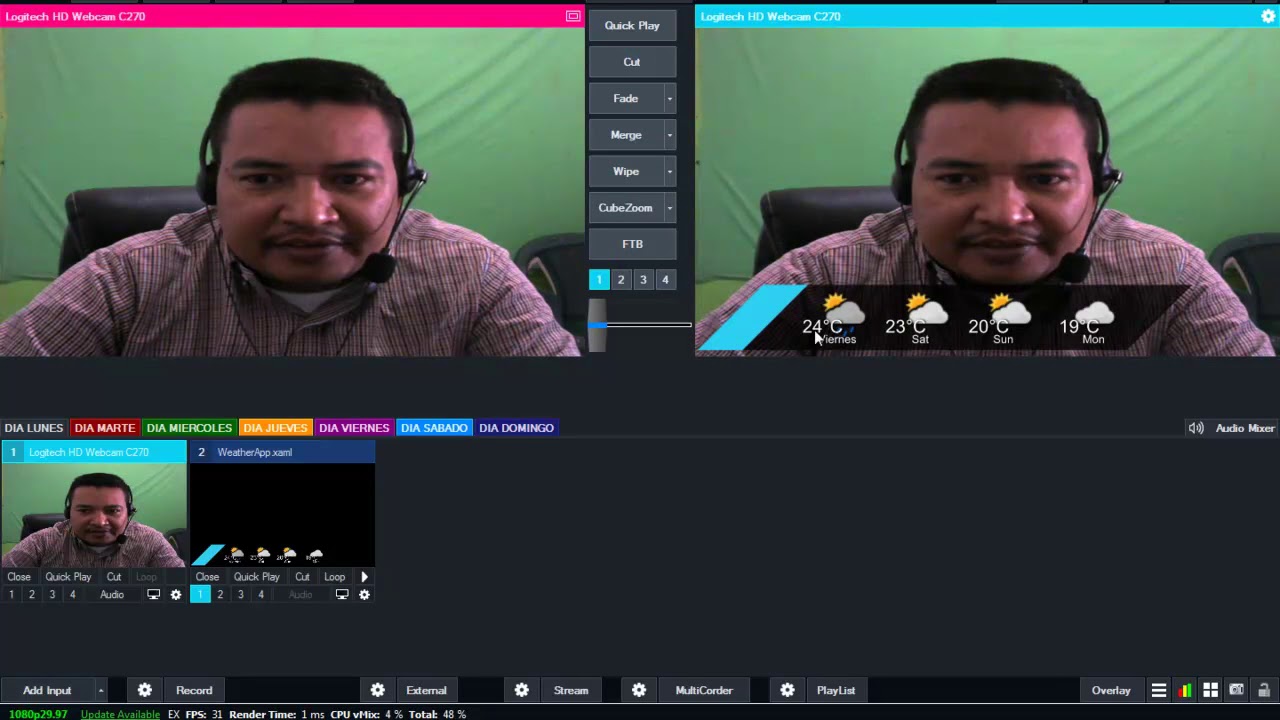
Task: Expand the Merge transition dropdown arrow
Action: [670, 135]
